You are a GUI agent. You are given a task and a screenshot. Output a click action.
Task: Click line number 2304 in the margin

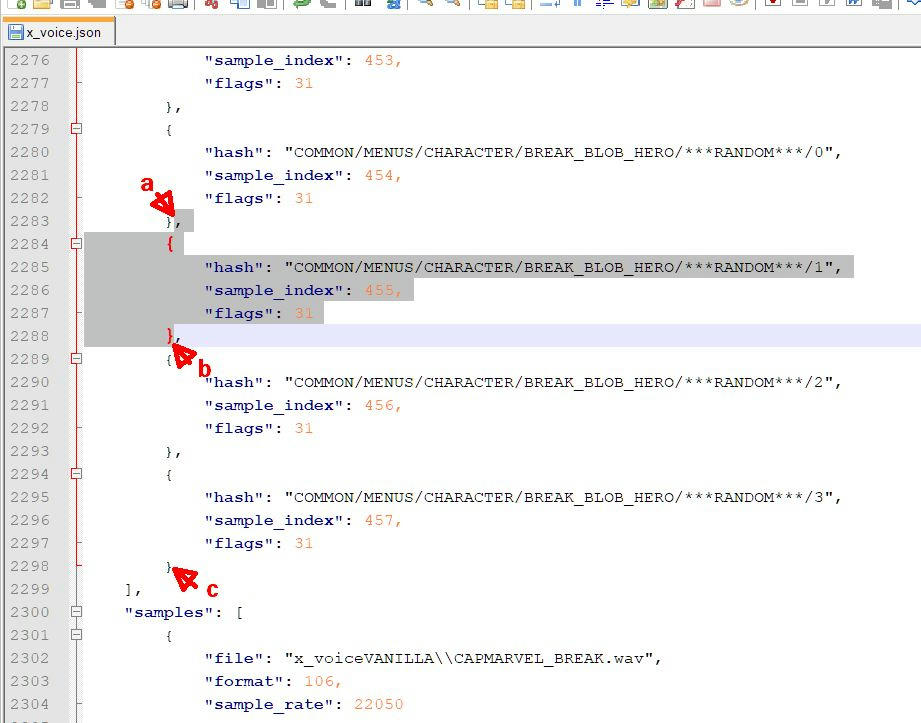(30, 704)
